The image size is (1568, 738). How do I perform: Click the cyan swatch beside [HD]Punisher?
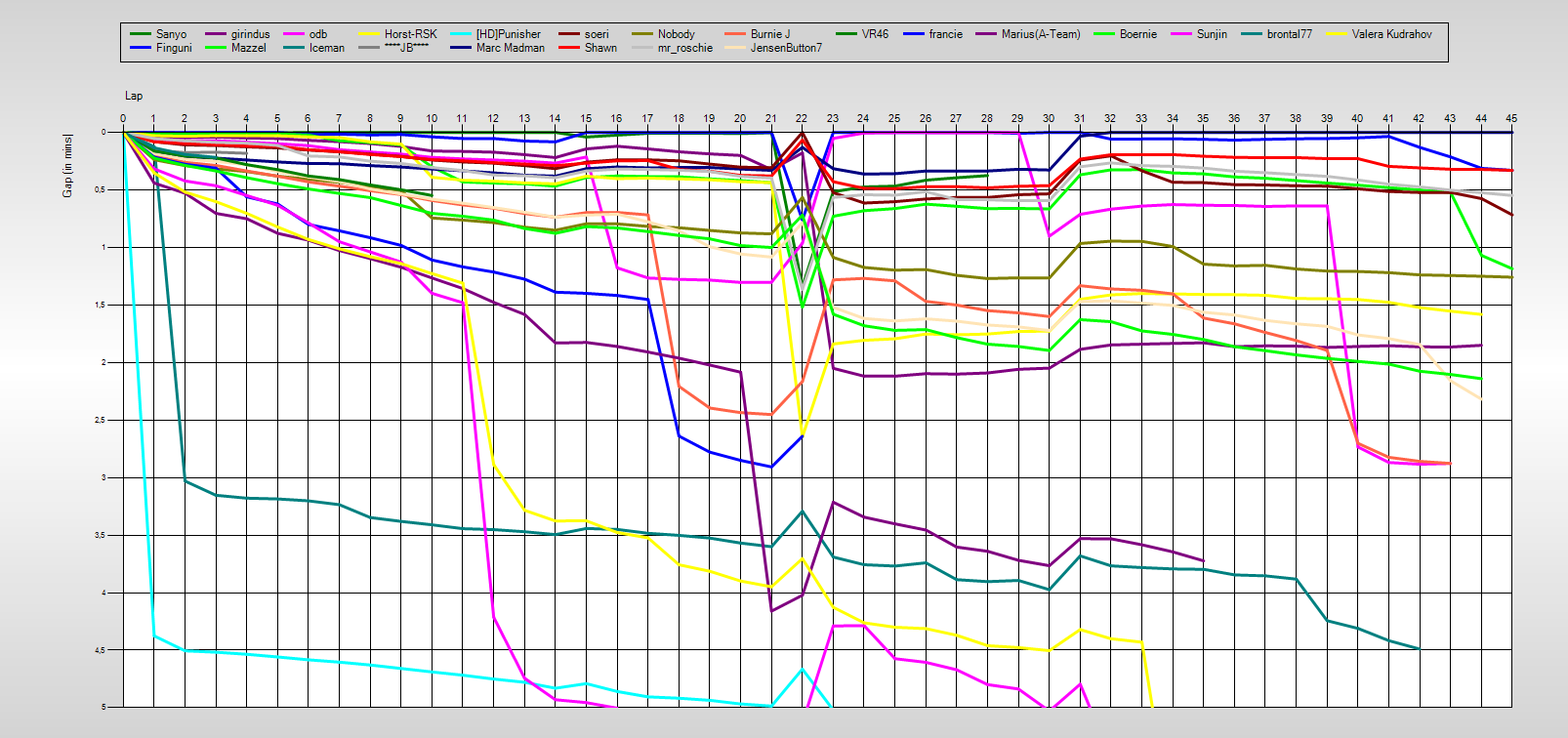(461, 34)
